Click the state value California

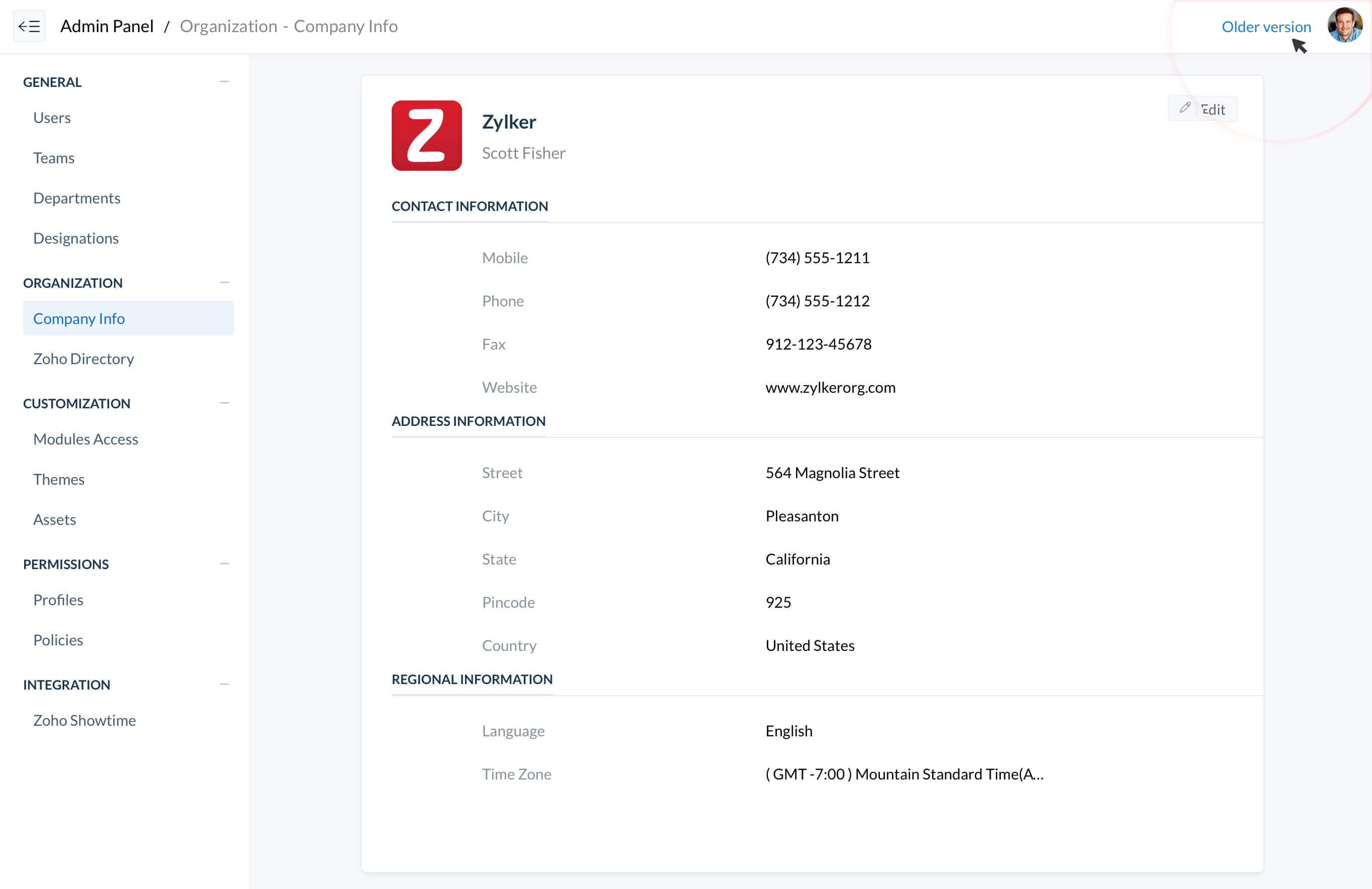[x=797, y=559]
